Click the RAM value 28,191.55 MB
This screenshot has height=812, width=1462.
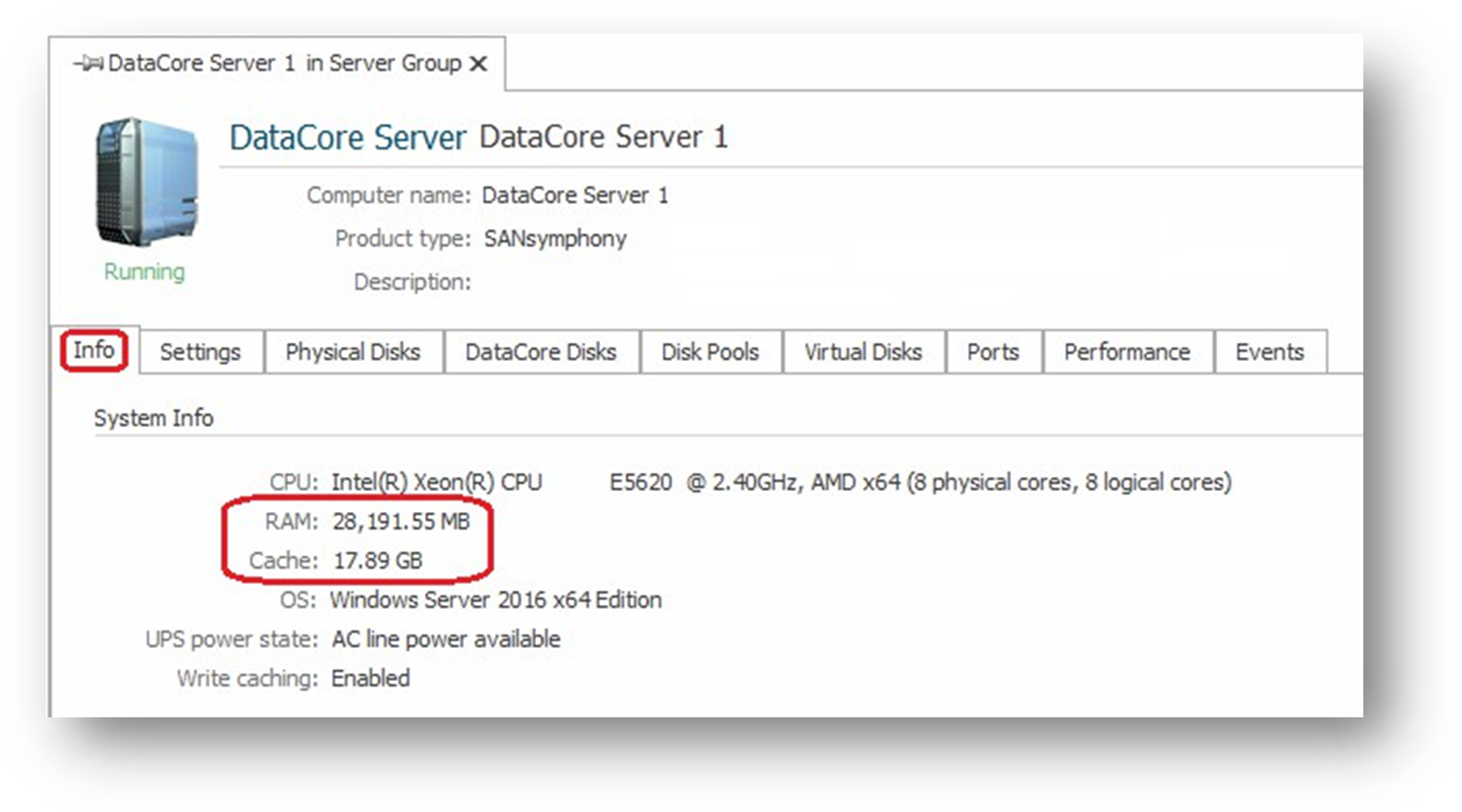pyautogui.click(x=400, y=522)
